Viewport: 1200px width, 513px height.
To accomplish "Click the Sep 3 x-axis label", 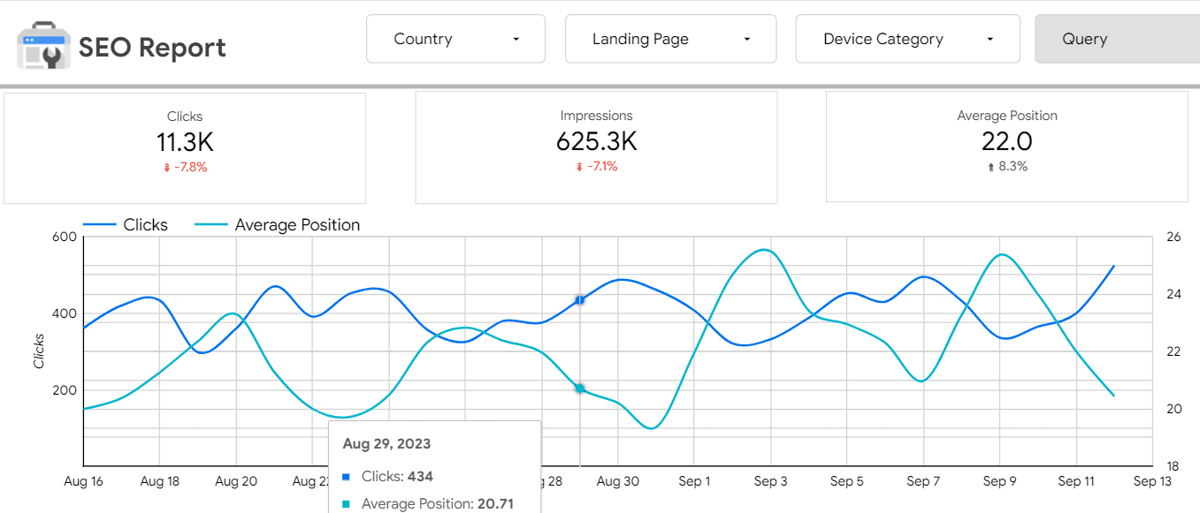I will pos(770,481).
